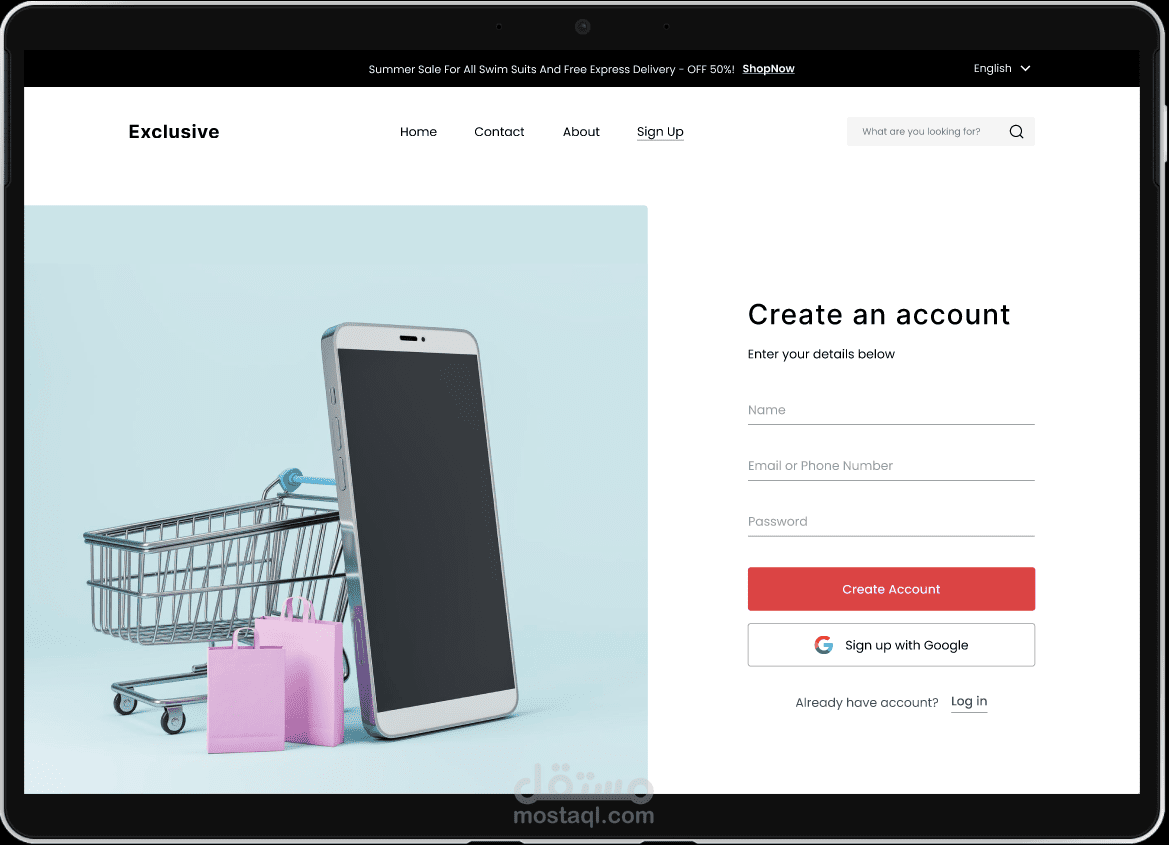Click the Google logo icon
Screen dimensions: 1169x845
[823, 645]
